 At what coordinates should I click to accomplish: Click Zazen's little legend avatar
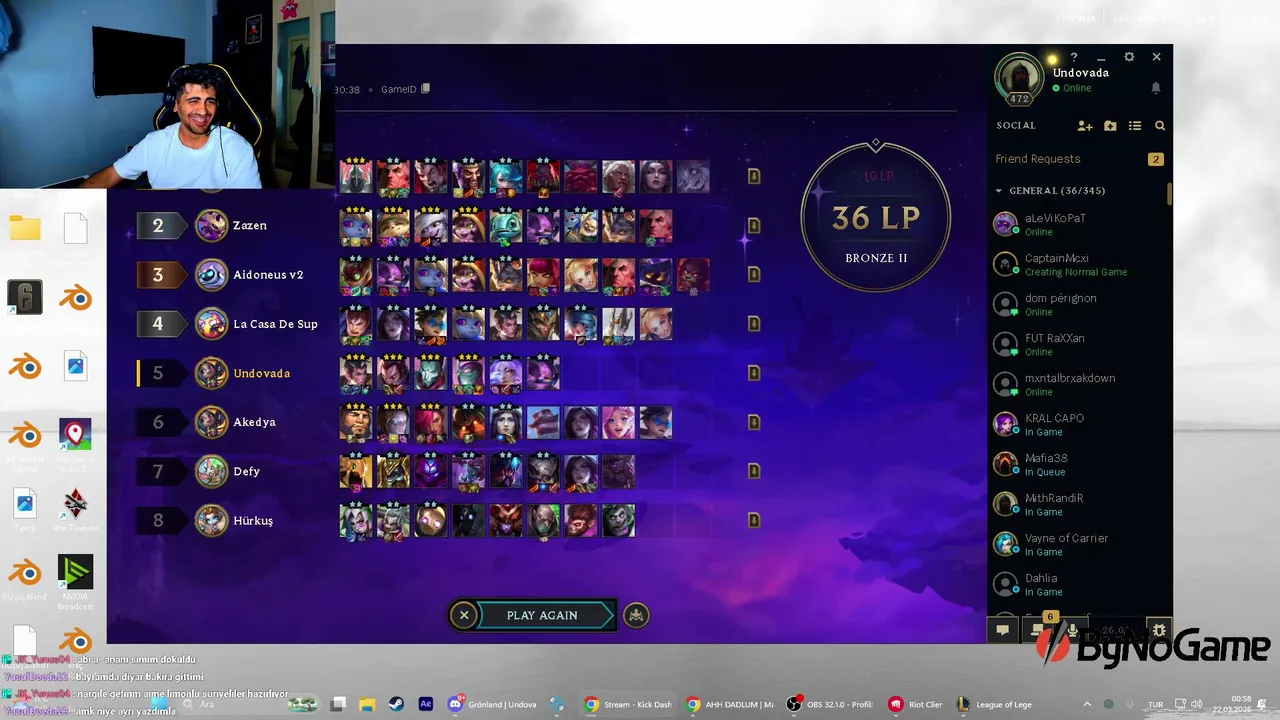[x=211, y=225]
